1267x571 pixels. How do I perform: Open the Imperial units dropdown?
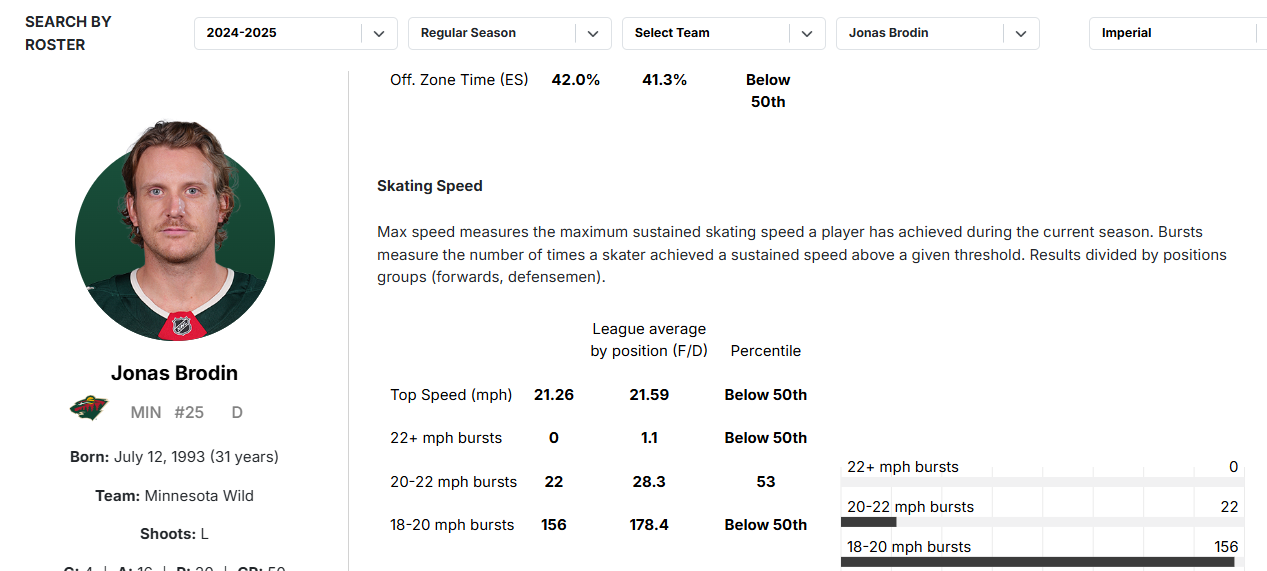tap(1177, 33)
